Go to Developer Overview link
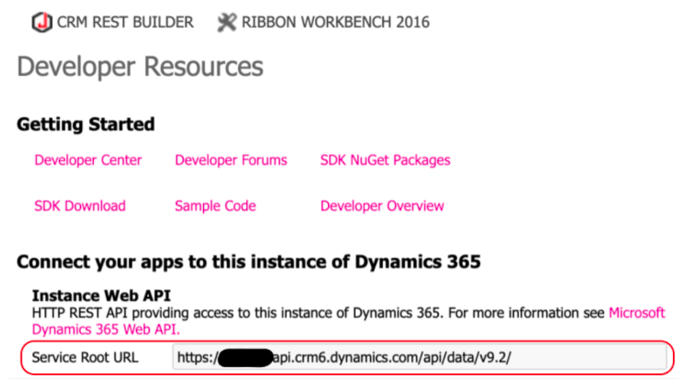This screenshot has height=384, width=688. [382, 206]
